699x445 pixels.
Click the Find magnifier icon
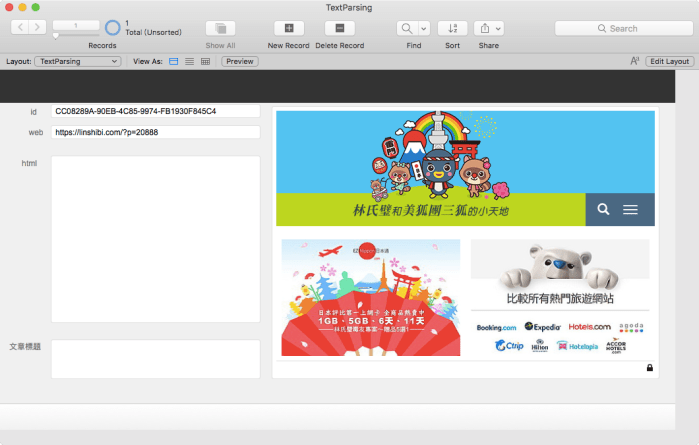[x=407, y=28]
